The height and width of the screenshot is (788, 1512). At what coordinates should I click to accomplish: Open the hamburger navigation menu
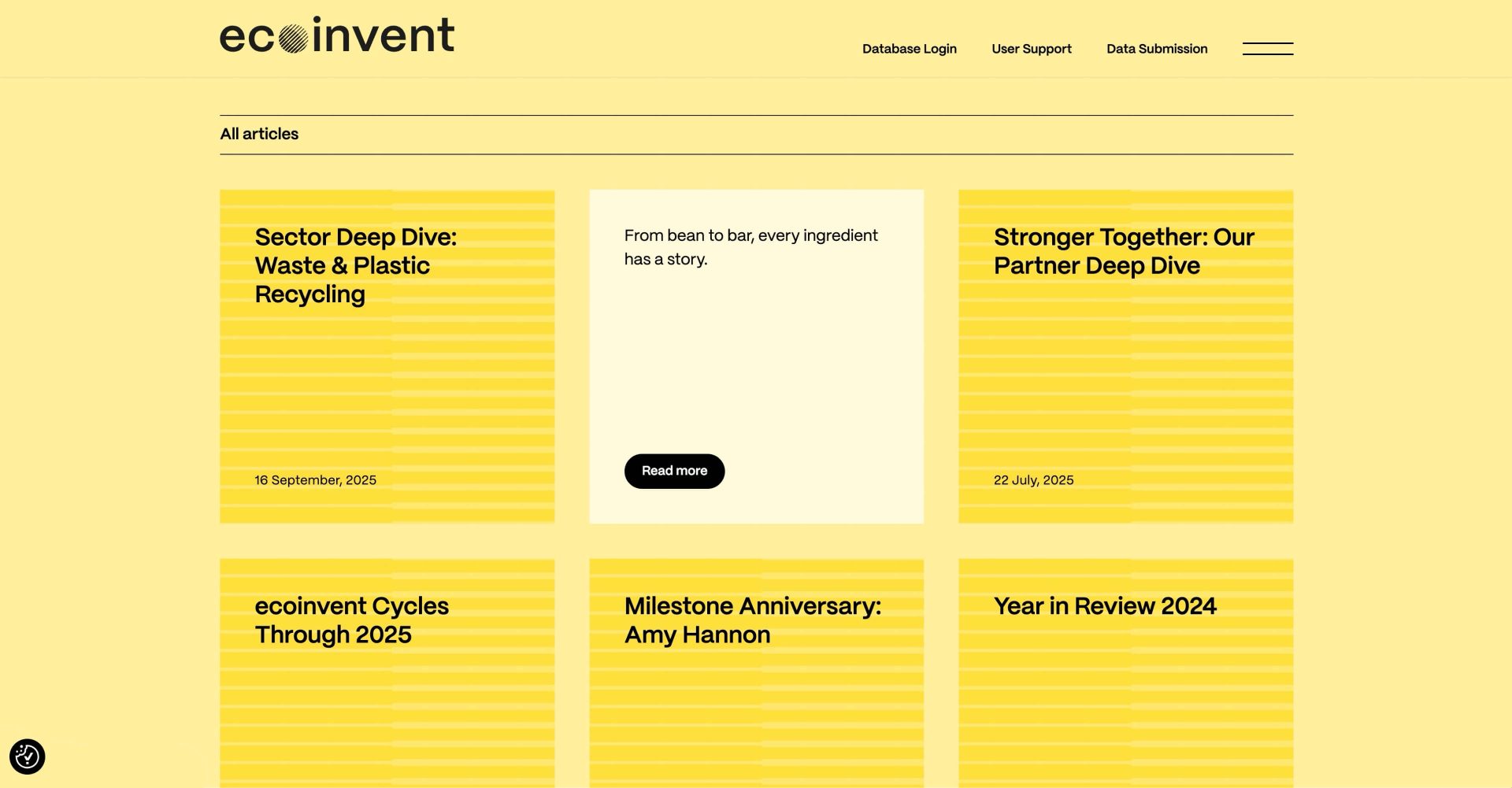[1267, 49]
